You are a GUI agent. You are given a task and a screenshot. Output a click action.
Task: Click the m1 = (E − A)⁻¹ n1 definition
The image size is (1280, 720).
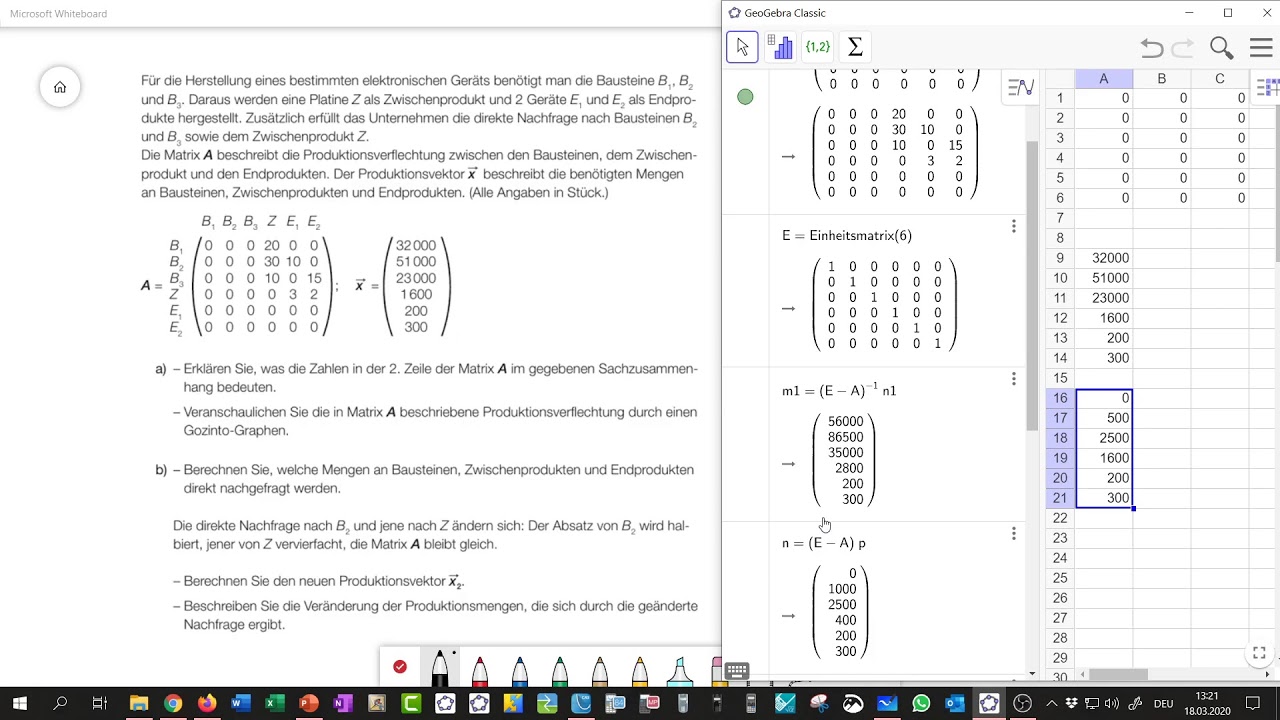(x=839, y=391)
